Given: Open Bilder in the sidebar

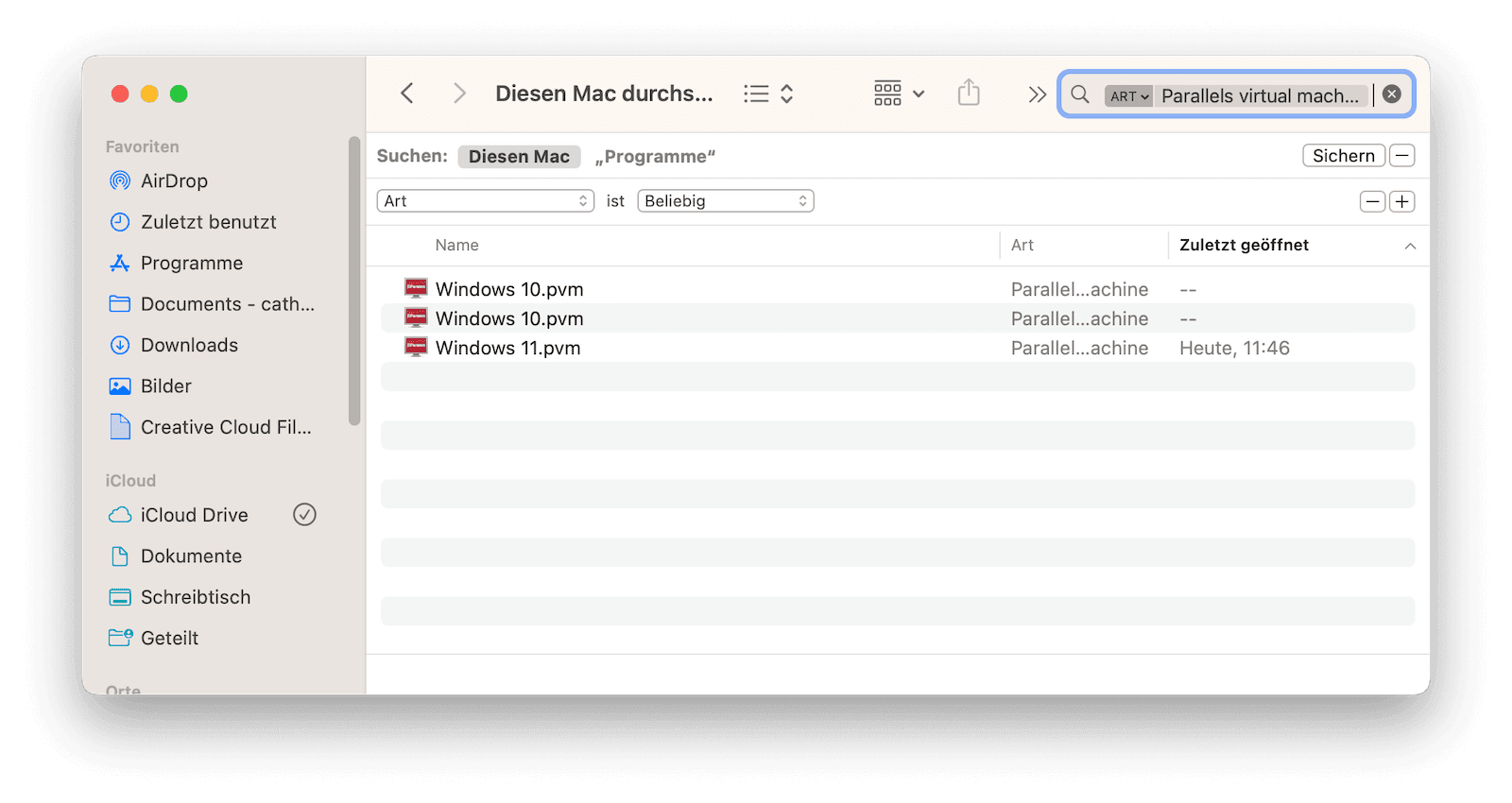Looking at the screenshot, I should tap(166, 386).
